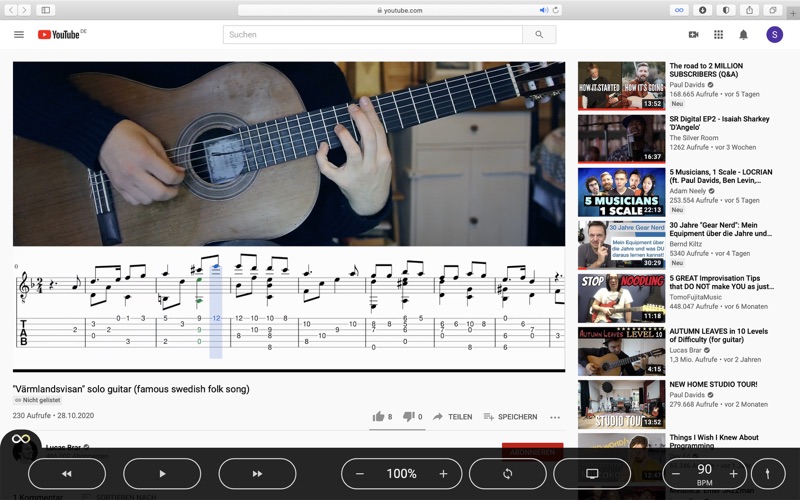Like the video with thumbs up
800x500 pixels.
379,417
